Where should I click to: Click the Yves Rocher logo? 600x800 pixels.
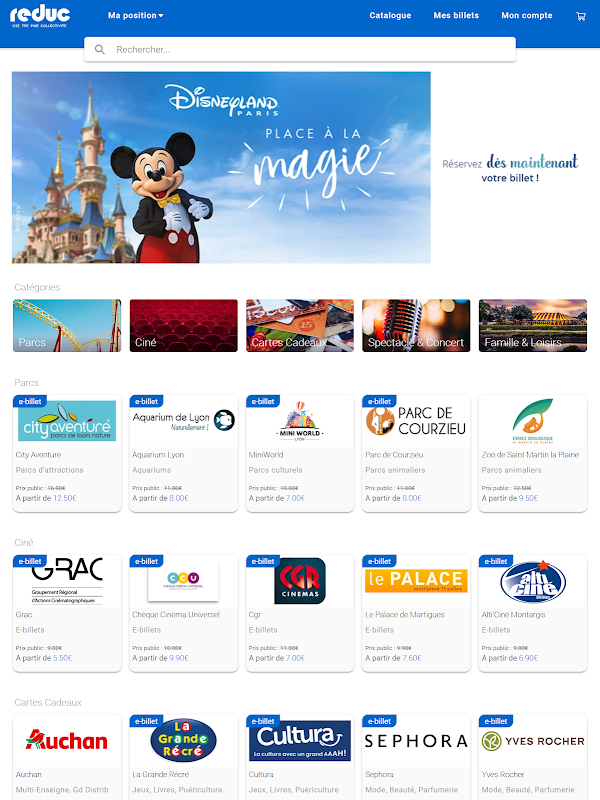pos(533,741)
